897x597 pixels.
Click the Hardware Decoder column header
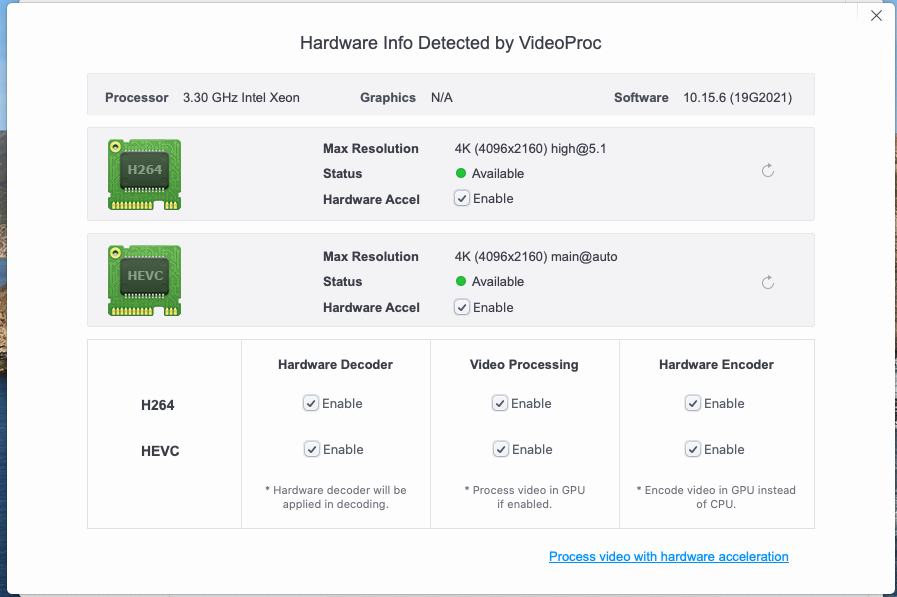click(x=335, y=364)
